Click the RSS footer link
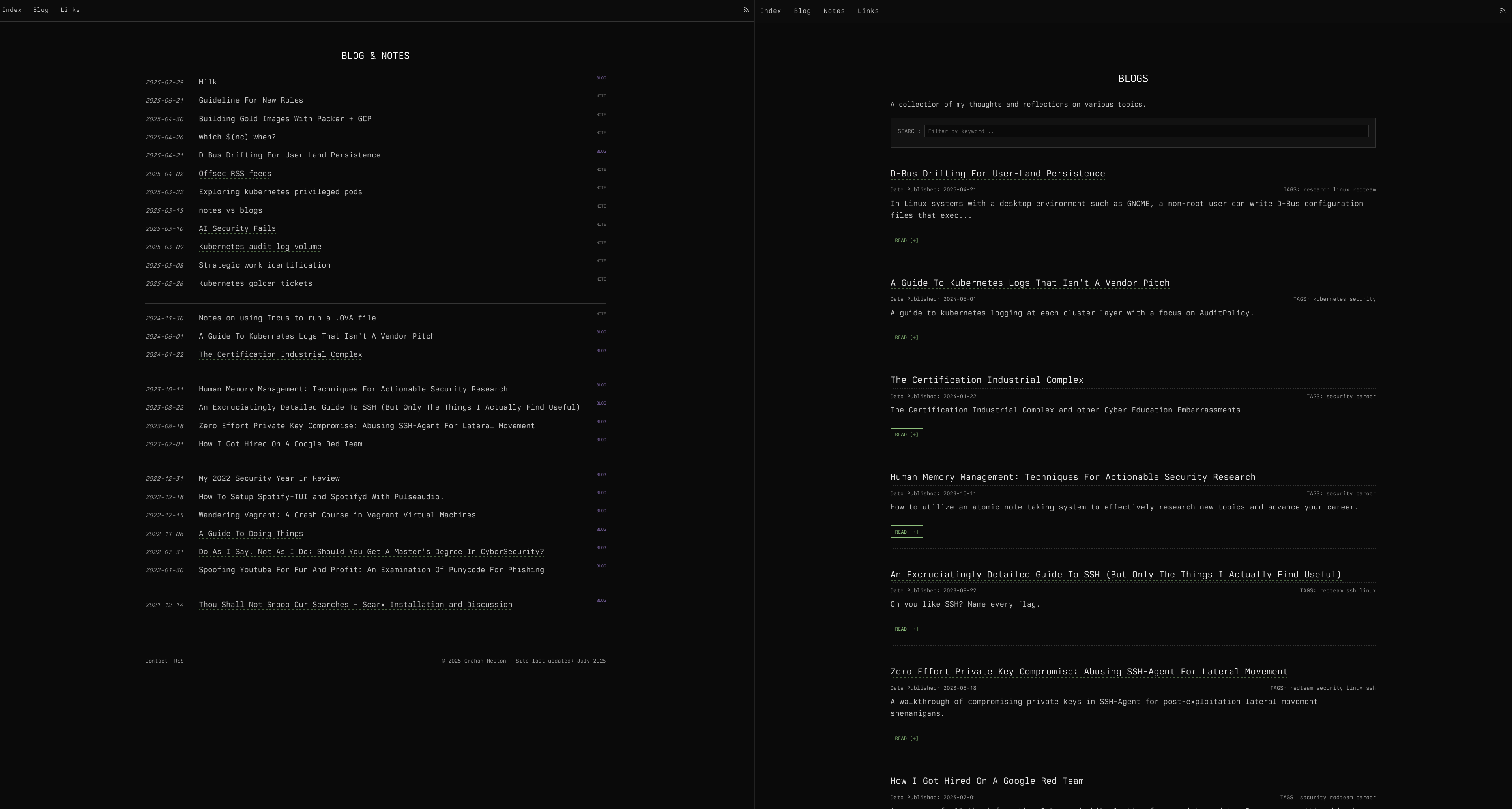 point(179,661)
